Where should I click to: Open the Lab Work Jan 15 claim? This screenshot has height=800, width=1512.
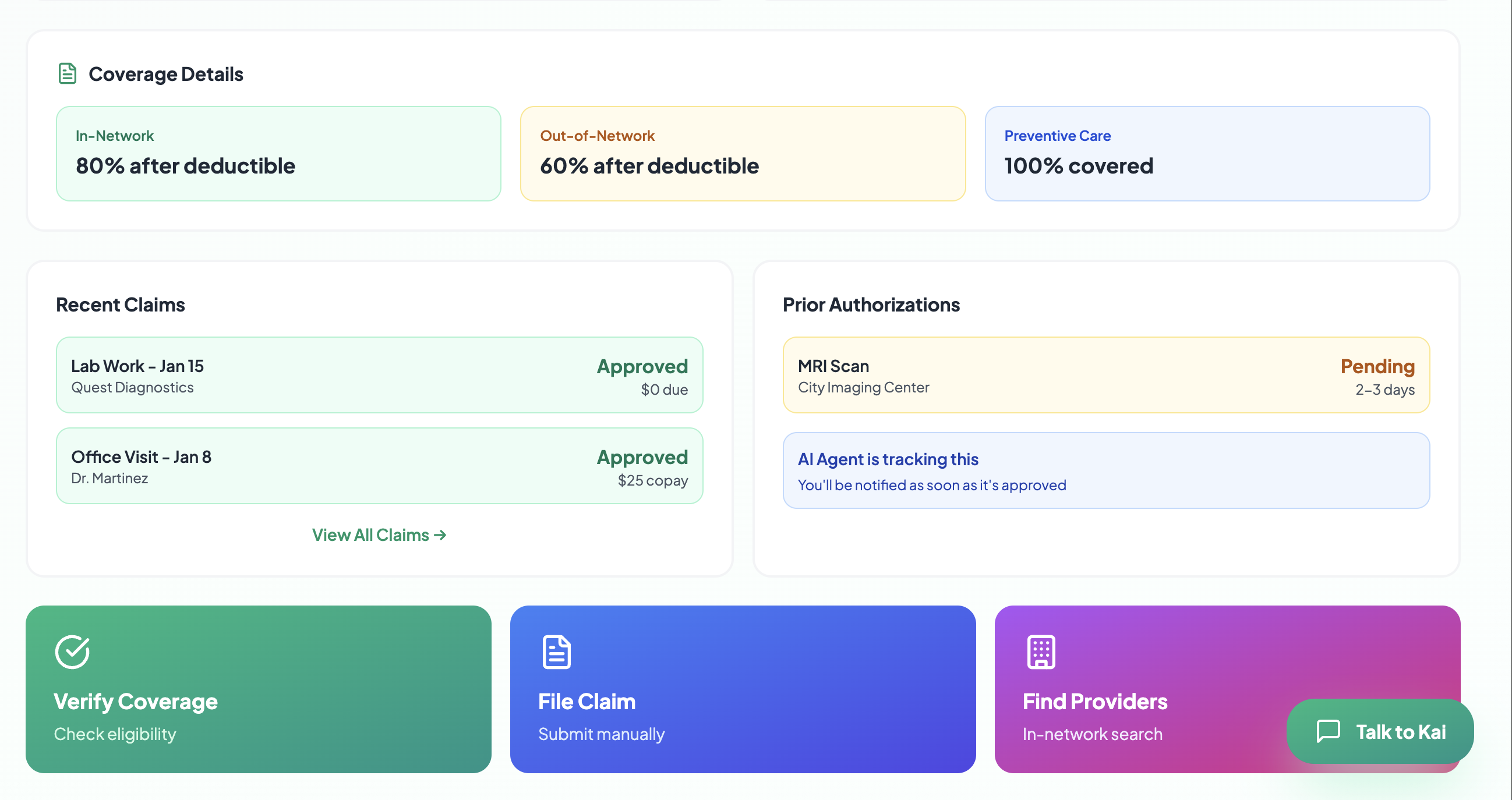tap(379, 374)
